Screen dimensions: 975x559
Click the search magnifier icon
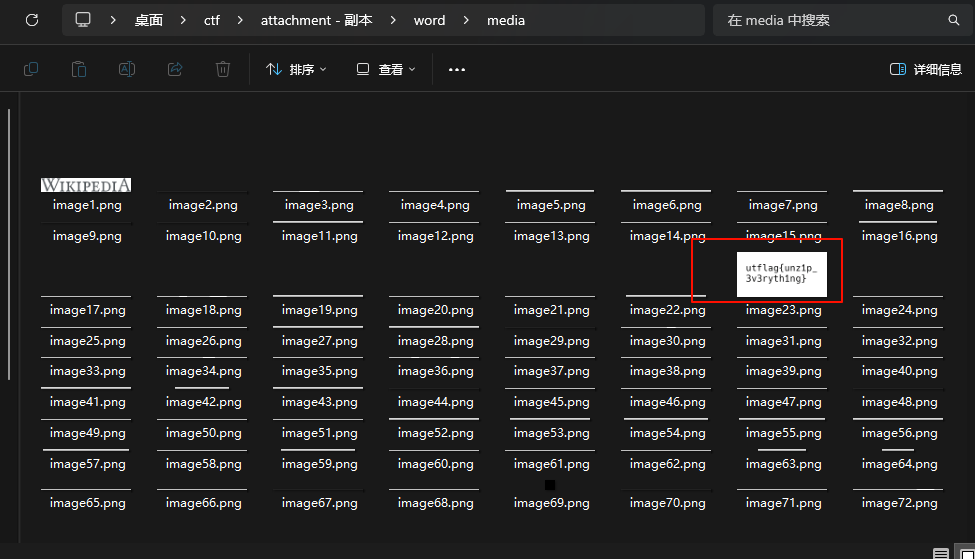pos(953,20)
